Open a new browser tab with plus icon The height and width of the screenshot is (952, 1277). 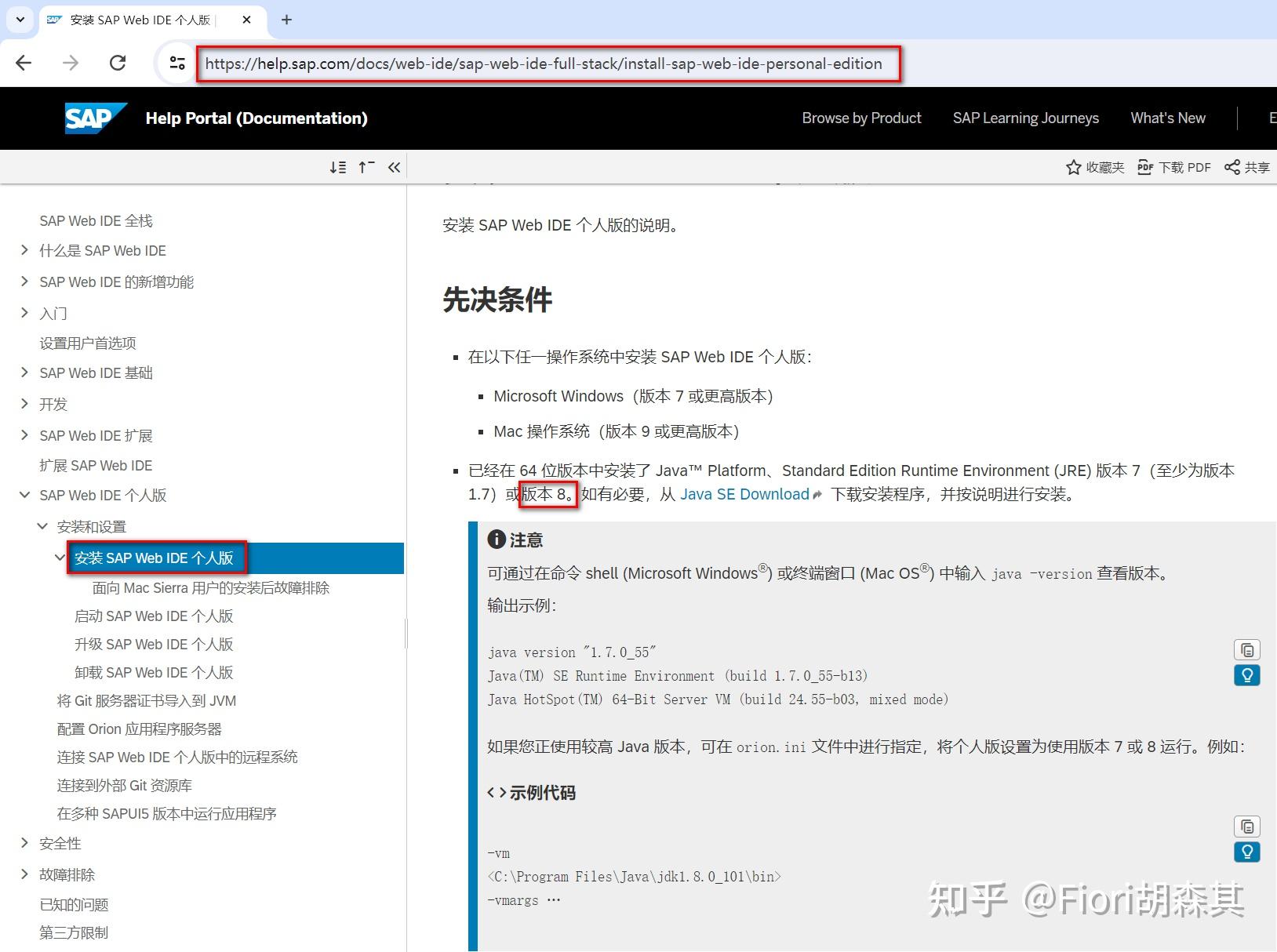coord(286,20)
